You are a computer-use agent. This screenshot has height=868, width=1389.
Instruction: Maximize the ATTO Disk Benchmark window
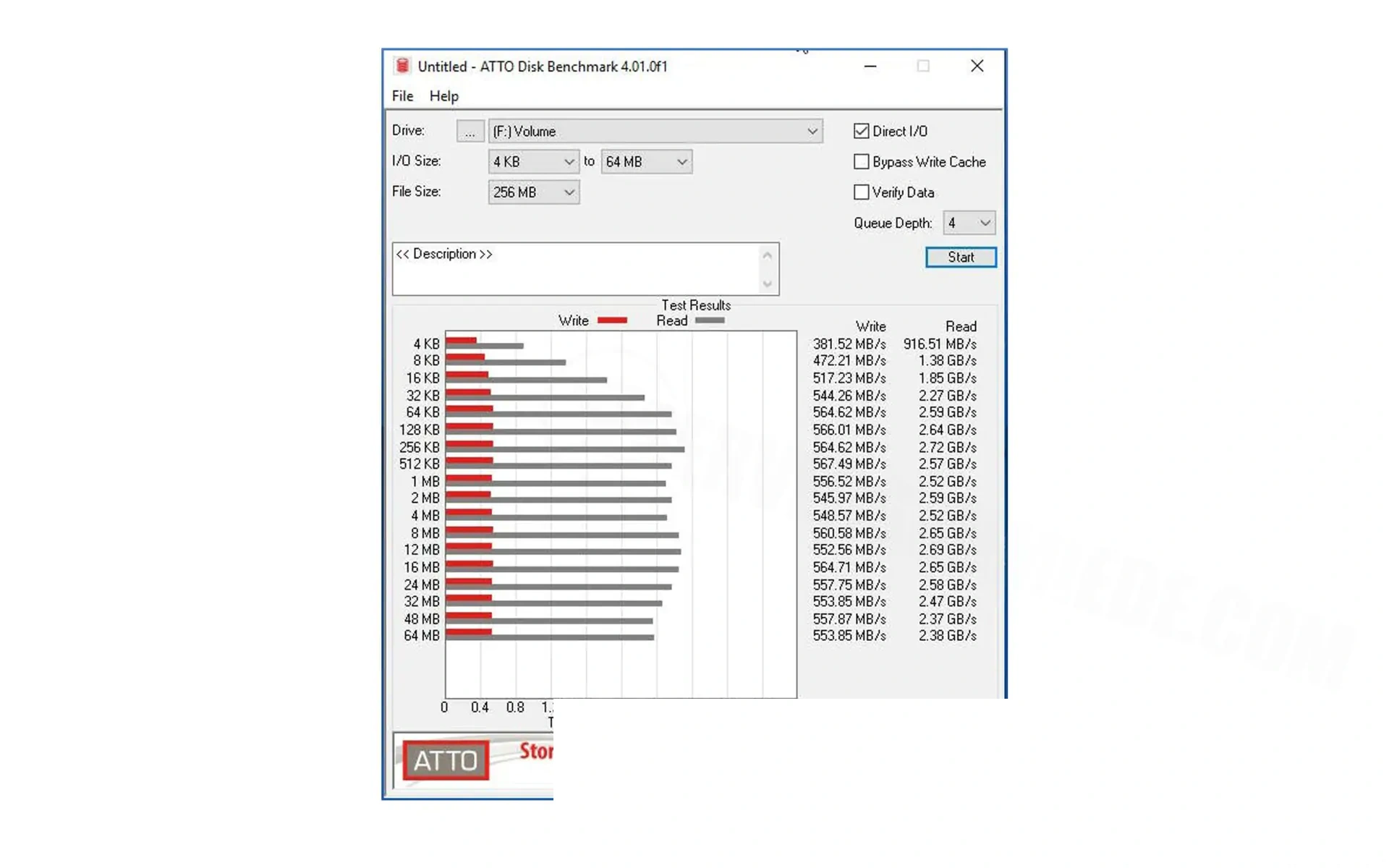tap(923, 66)
